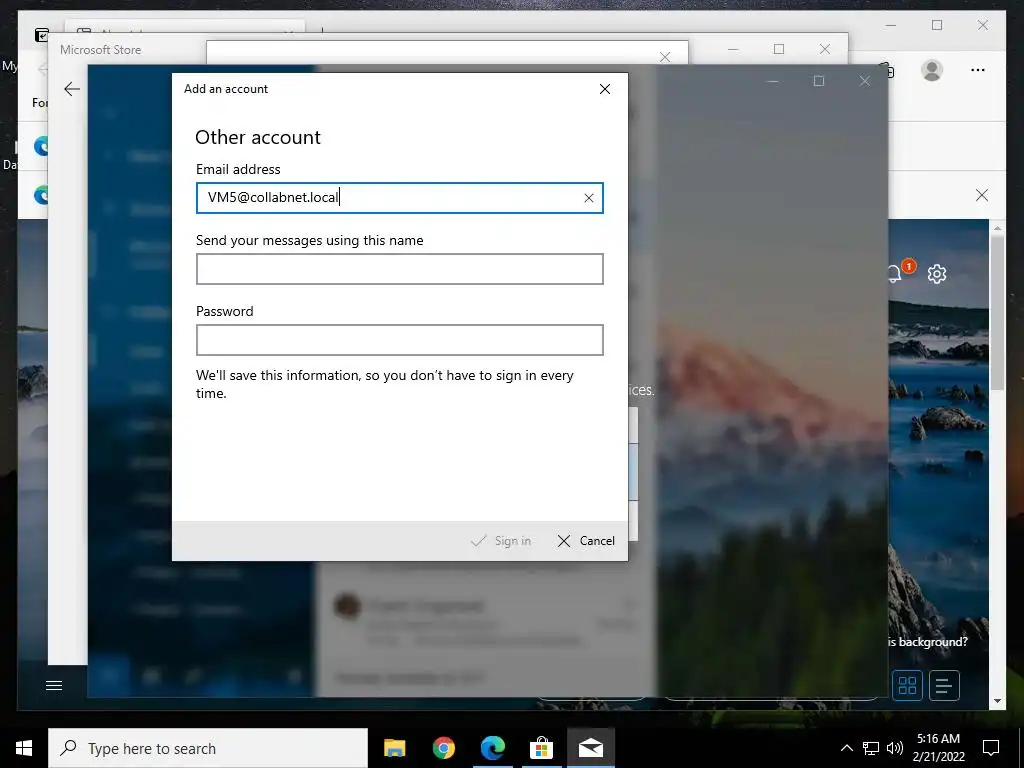This screenshot has height=768, width=1024.
Task: Close the Add an account dialog
Action: point(605,89)
